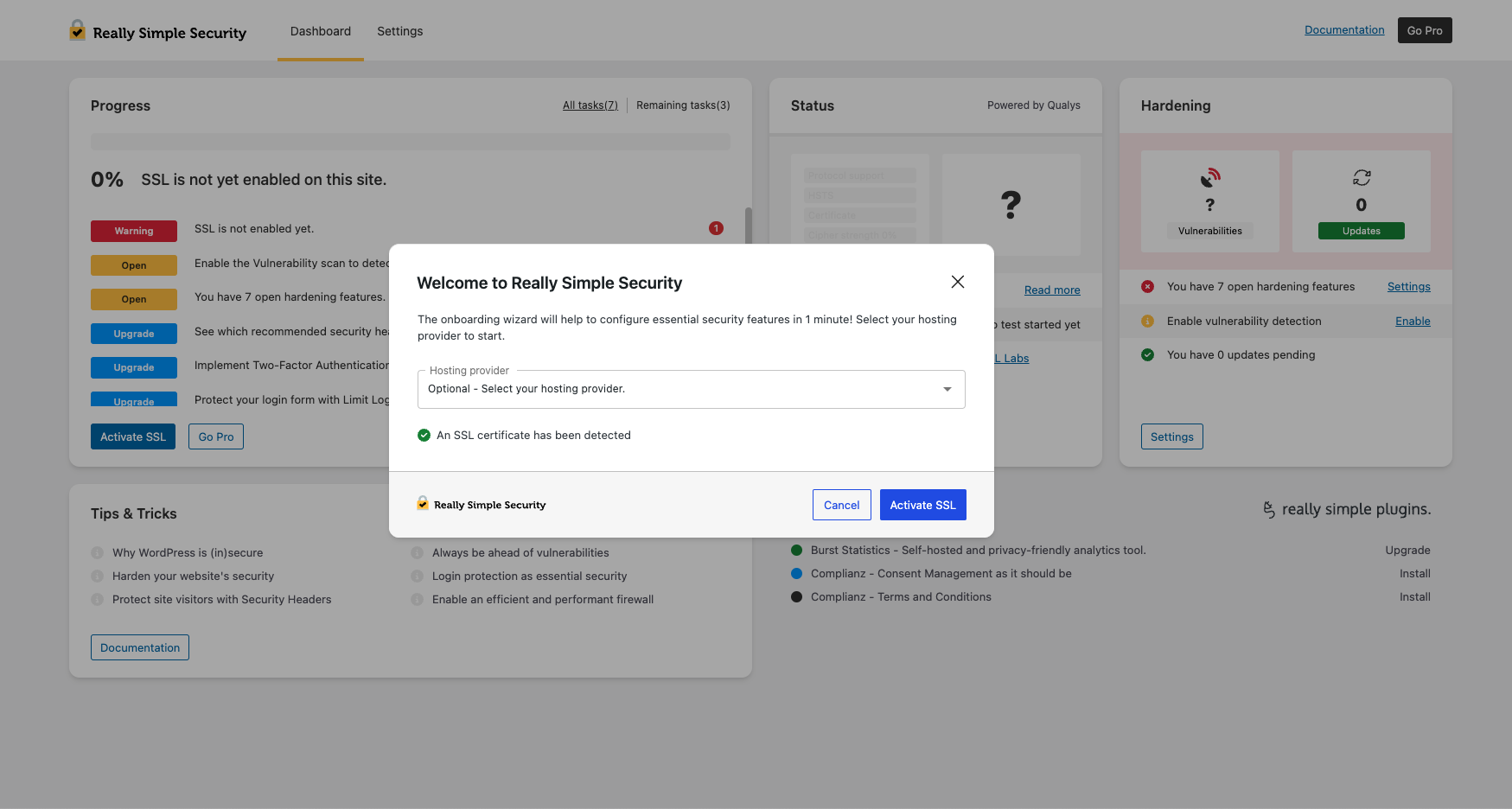Open Settings link for open hardening features
The width and height of the screenshot is (1512, 809).
click(1409, 286)
